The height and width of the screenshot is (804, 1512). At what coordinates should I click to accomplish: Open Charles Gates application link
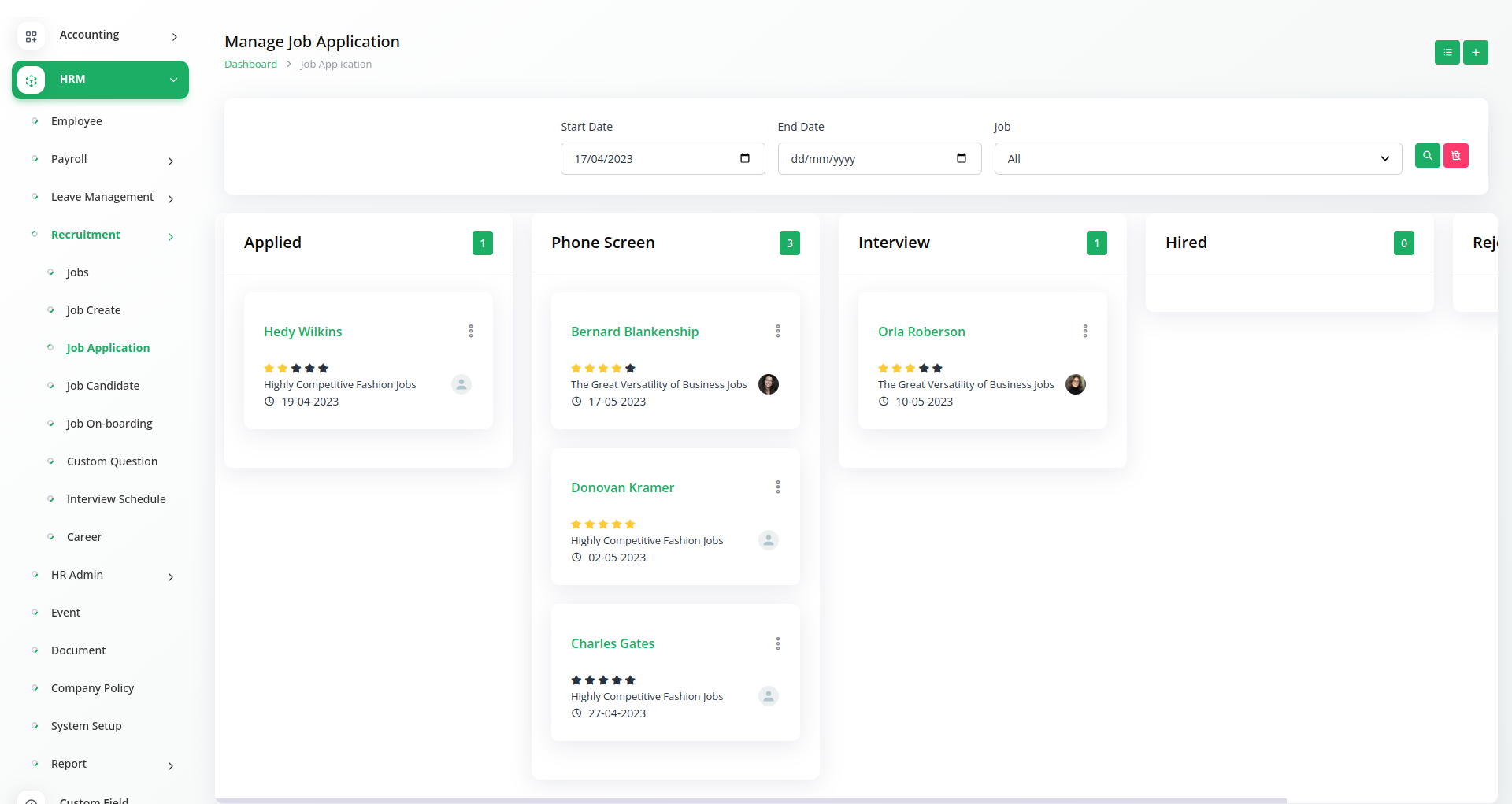(x=613, y=643)
